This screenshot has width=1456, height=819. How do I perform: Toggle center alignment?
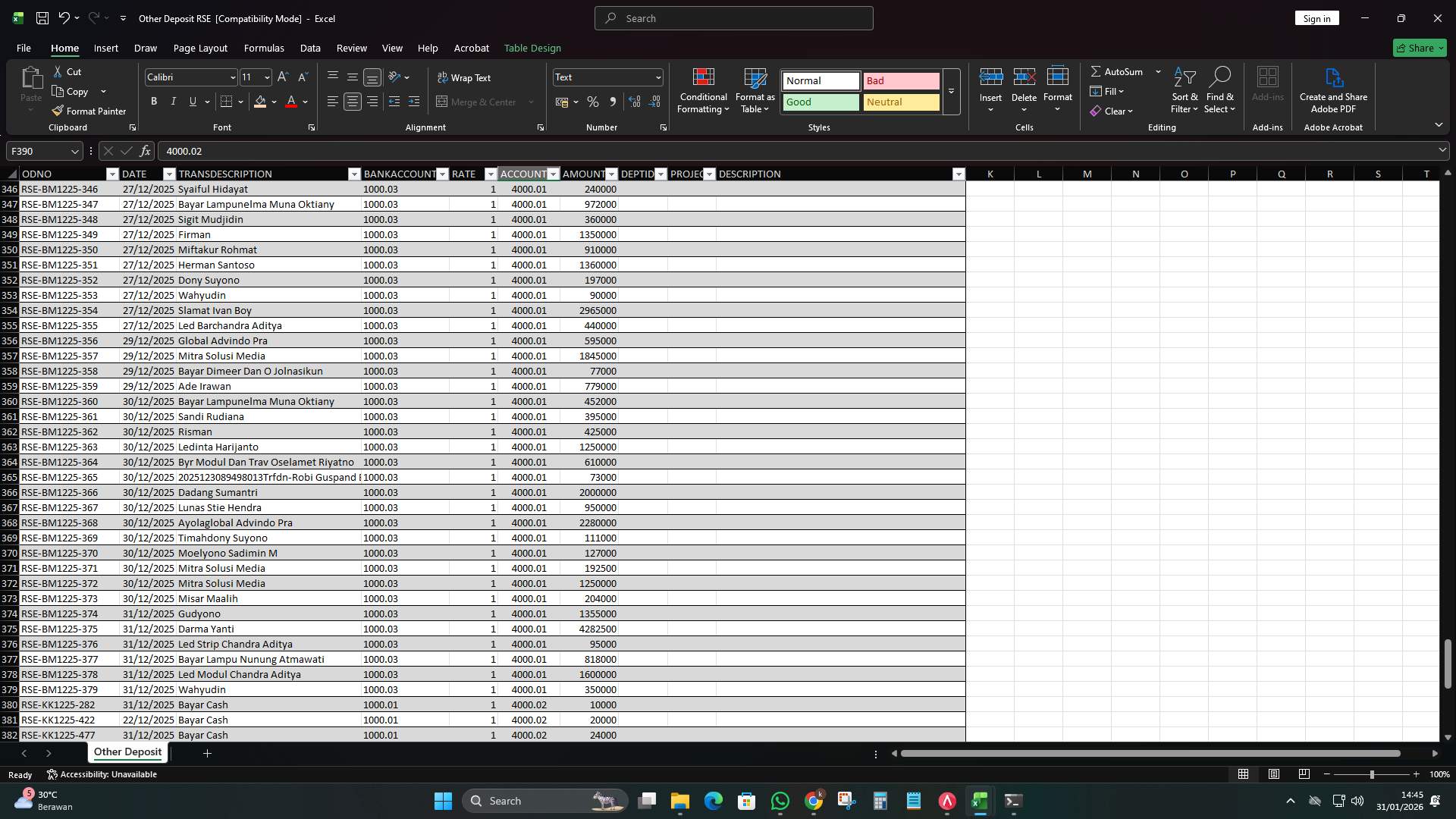(x=352, y=101)
